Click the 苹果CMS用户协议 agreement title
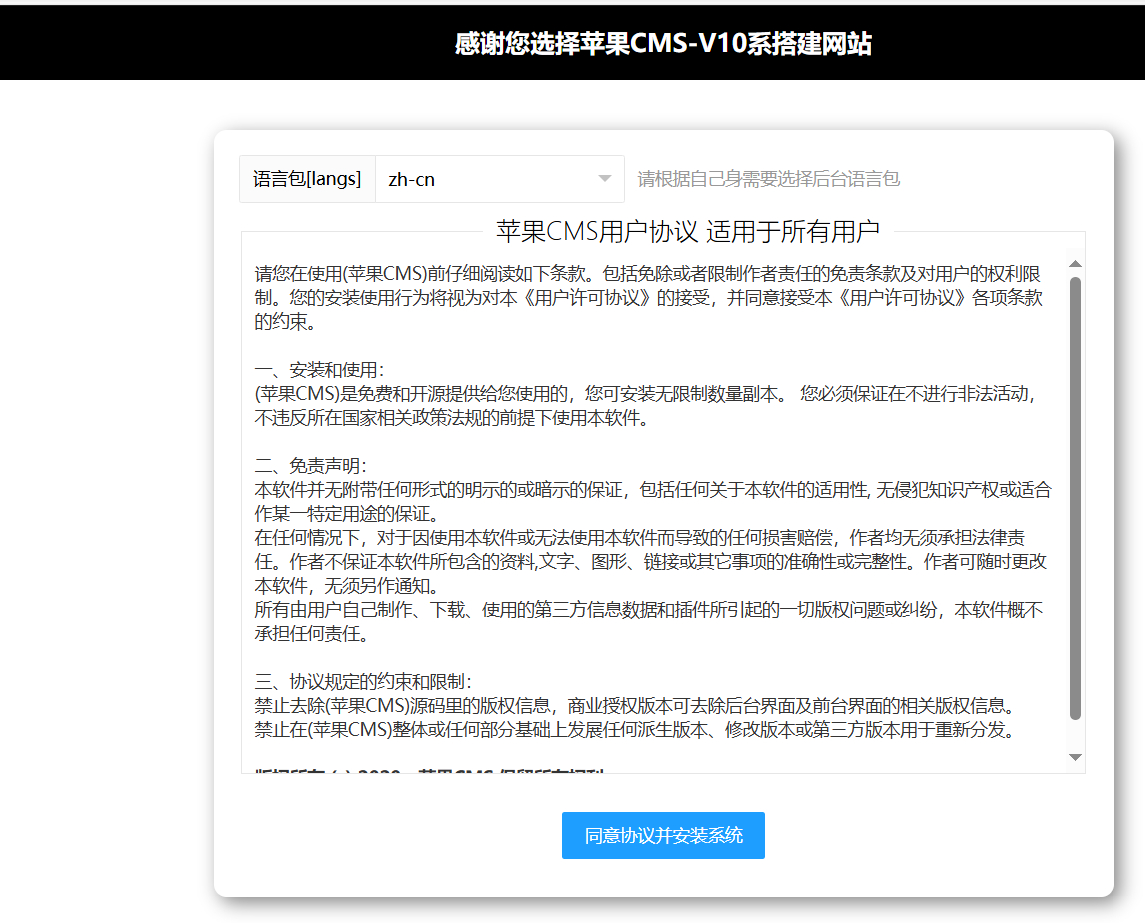This screenshot has height=923, width=1145. point(688,231)
